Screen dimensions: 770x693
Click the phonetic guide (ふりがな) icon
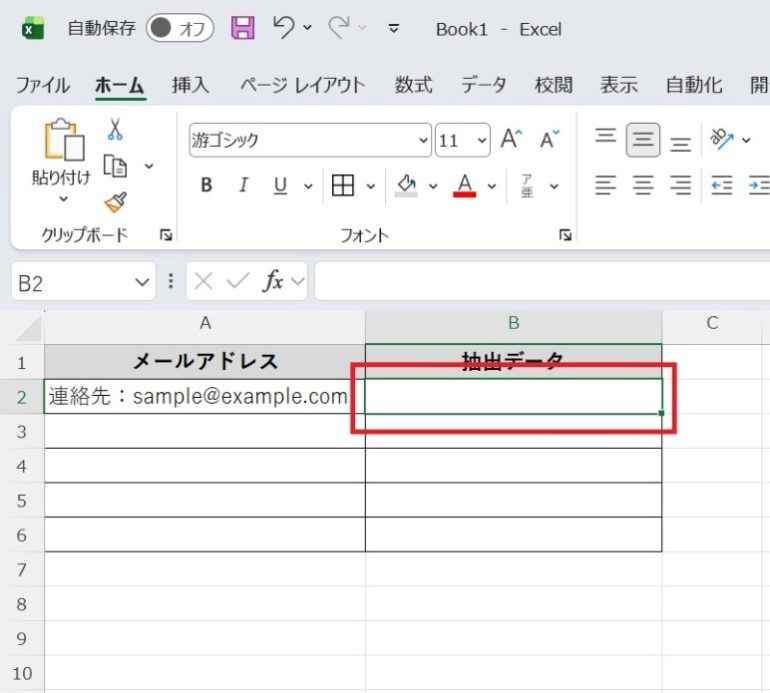click(x=527, y=186)
